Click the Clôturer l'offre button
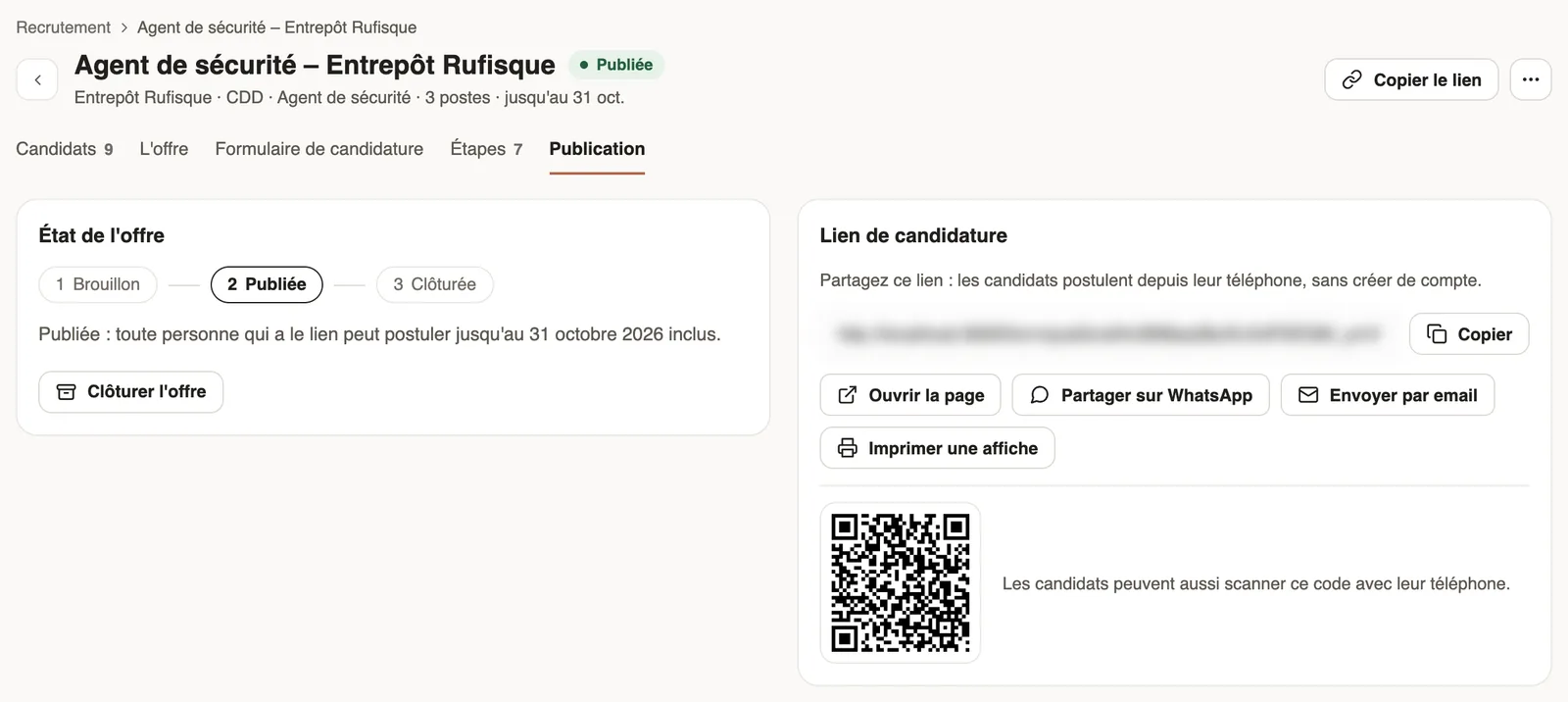 (x=131, y=392)
